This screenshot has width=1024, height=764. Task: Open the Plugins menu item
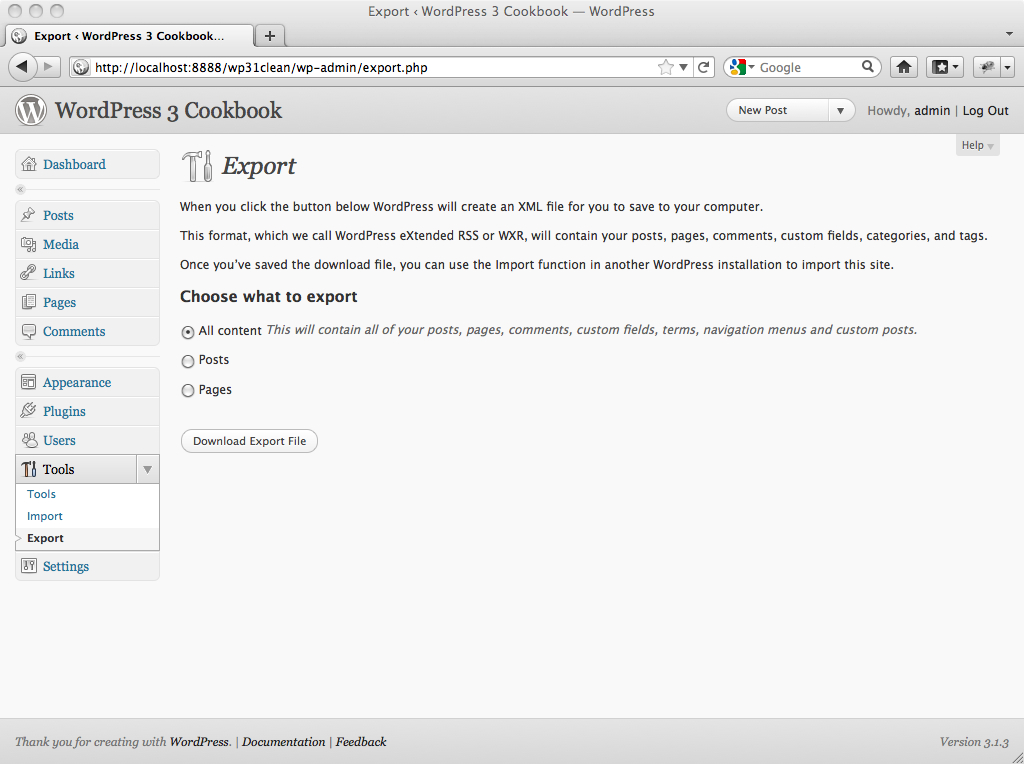click(87, 411)
